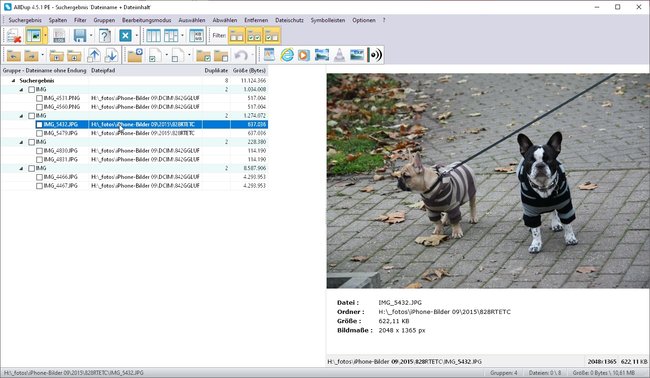Tick the checkbox for IMG_5479.JPG
Image resolution: width=650 pixels, height=378 pixels.
tap(39, 133)
